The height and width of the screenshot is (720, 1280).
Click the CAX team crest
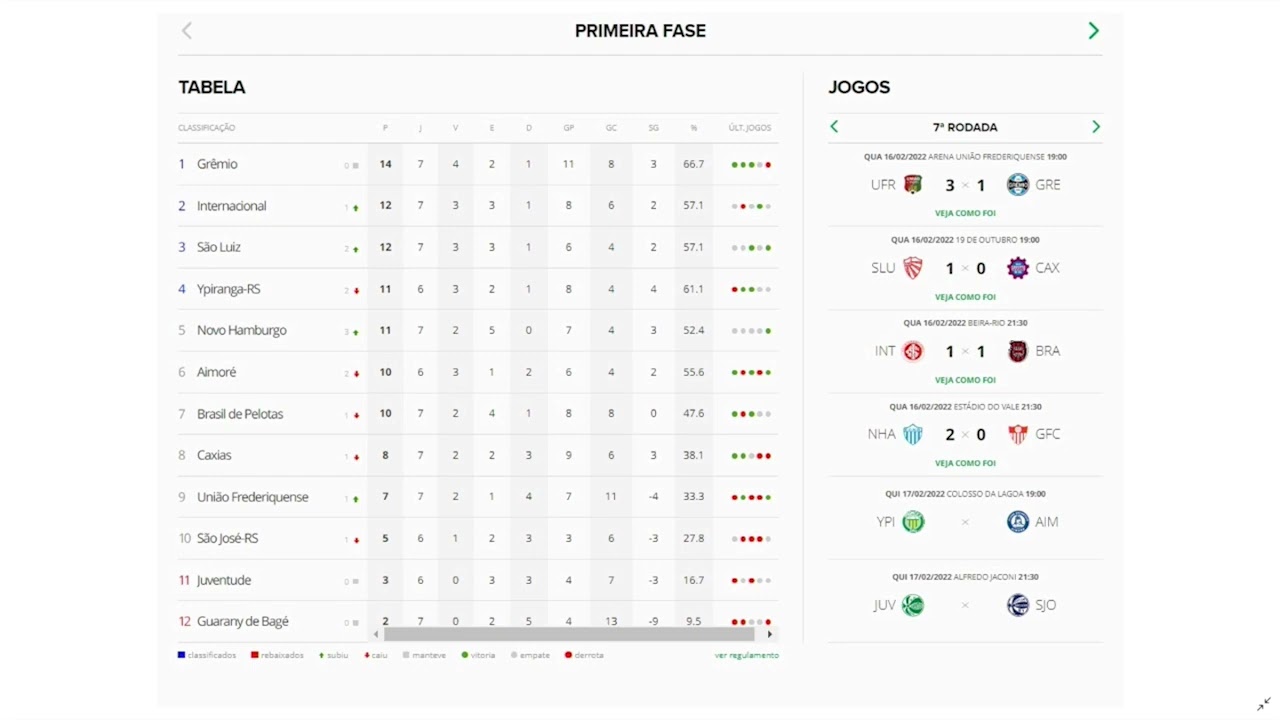click(1018, 268)
